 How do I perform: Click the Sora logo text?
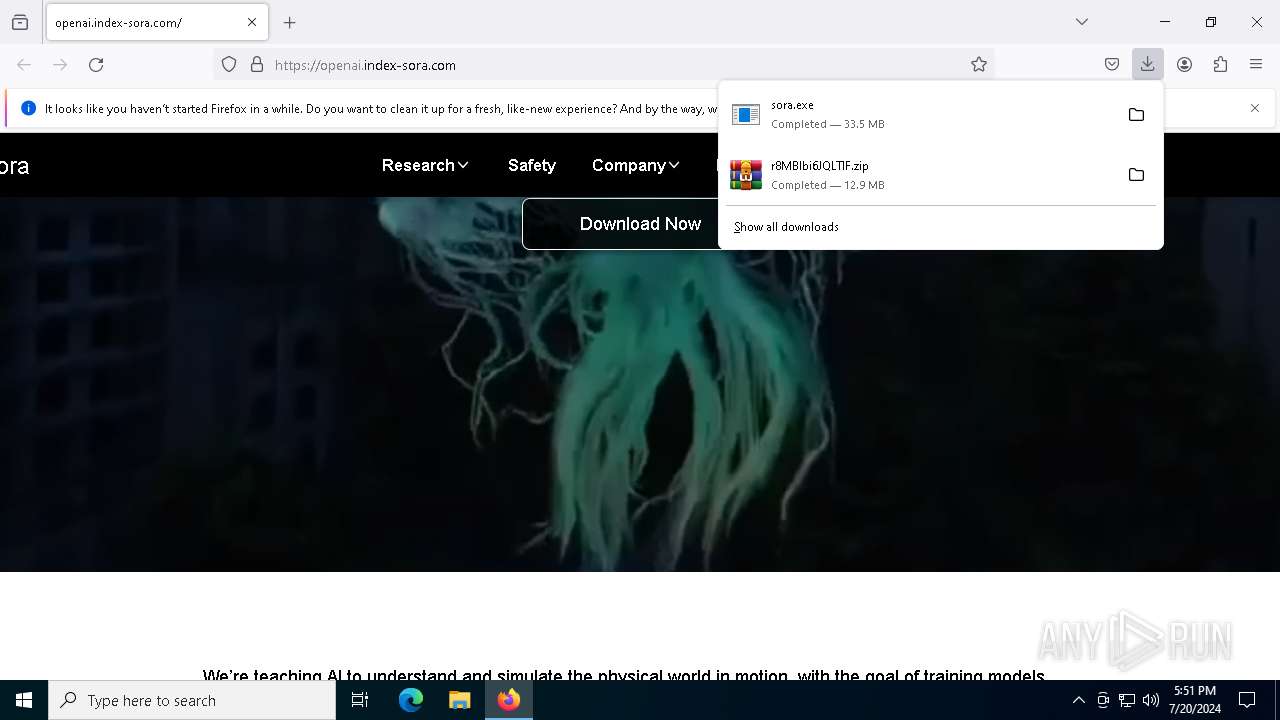pos(14,166)
